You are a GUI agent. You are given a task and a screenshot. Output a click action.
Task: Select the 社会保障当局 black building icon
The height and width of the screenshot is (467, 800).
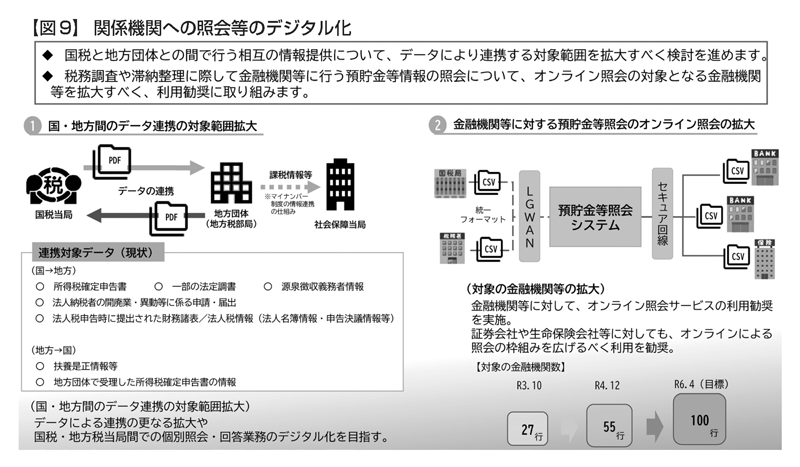[x=340, y=184]
